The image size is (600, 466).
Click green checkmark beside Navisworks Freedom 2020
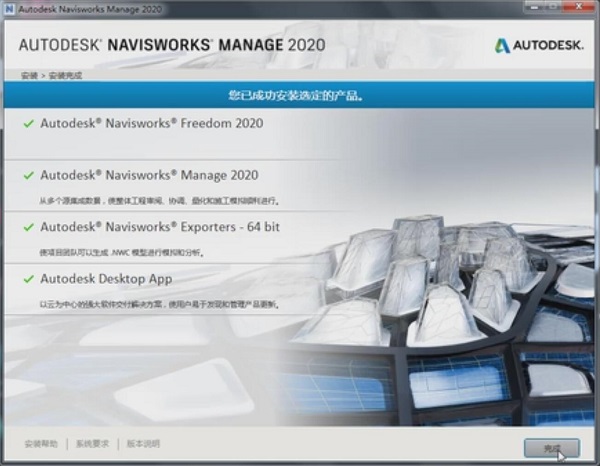pos(29,124)
